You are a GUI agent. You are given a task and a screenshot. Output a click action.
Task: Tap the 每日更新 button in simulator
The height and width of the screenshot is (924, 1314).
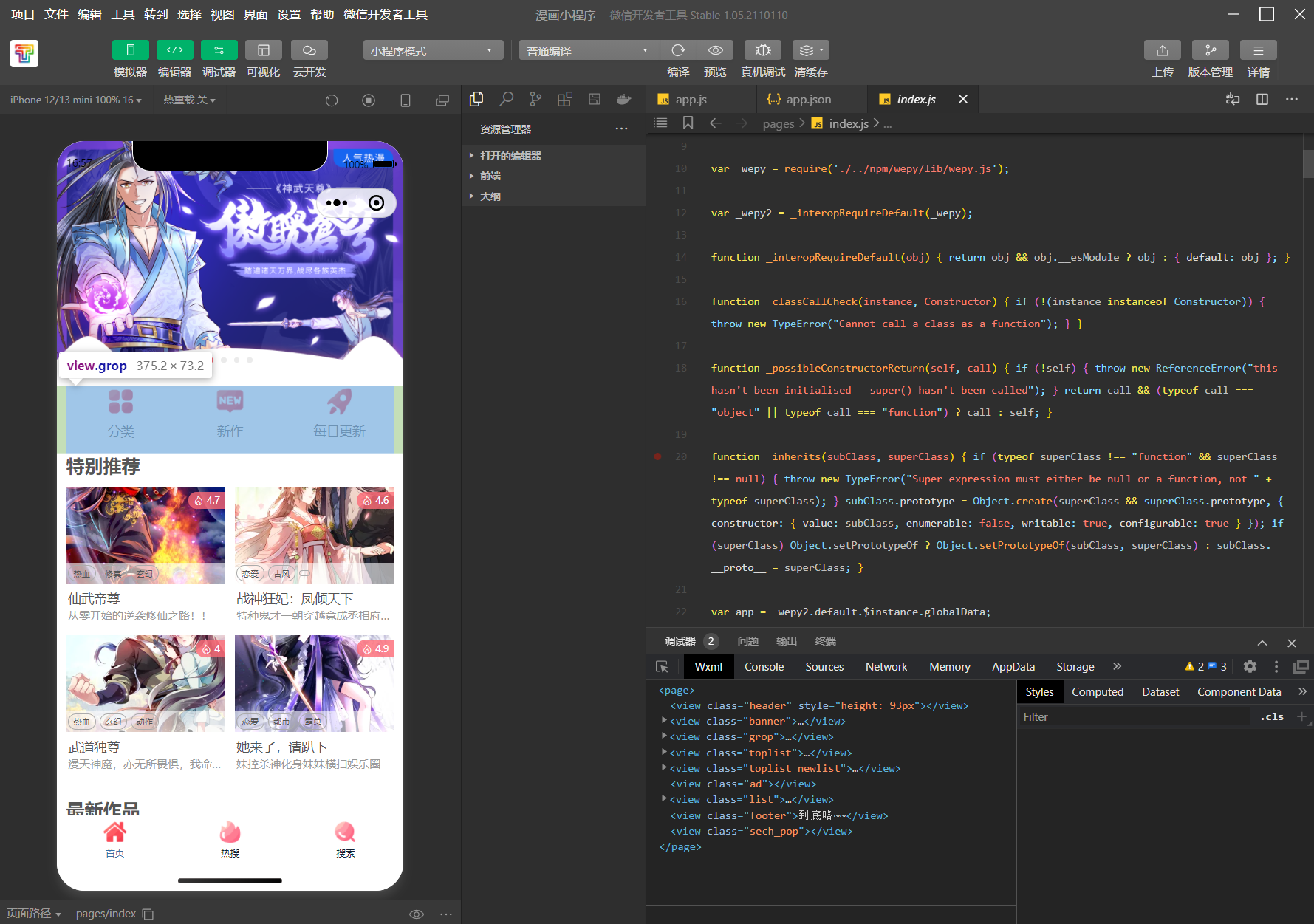[x=339, y=414]
